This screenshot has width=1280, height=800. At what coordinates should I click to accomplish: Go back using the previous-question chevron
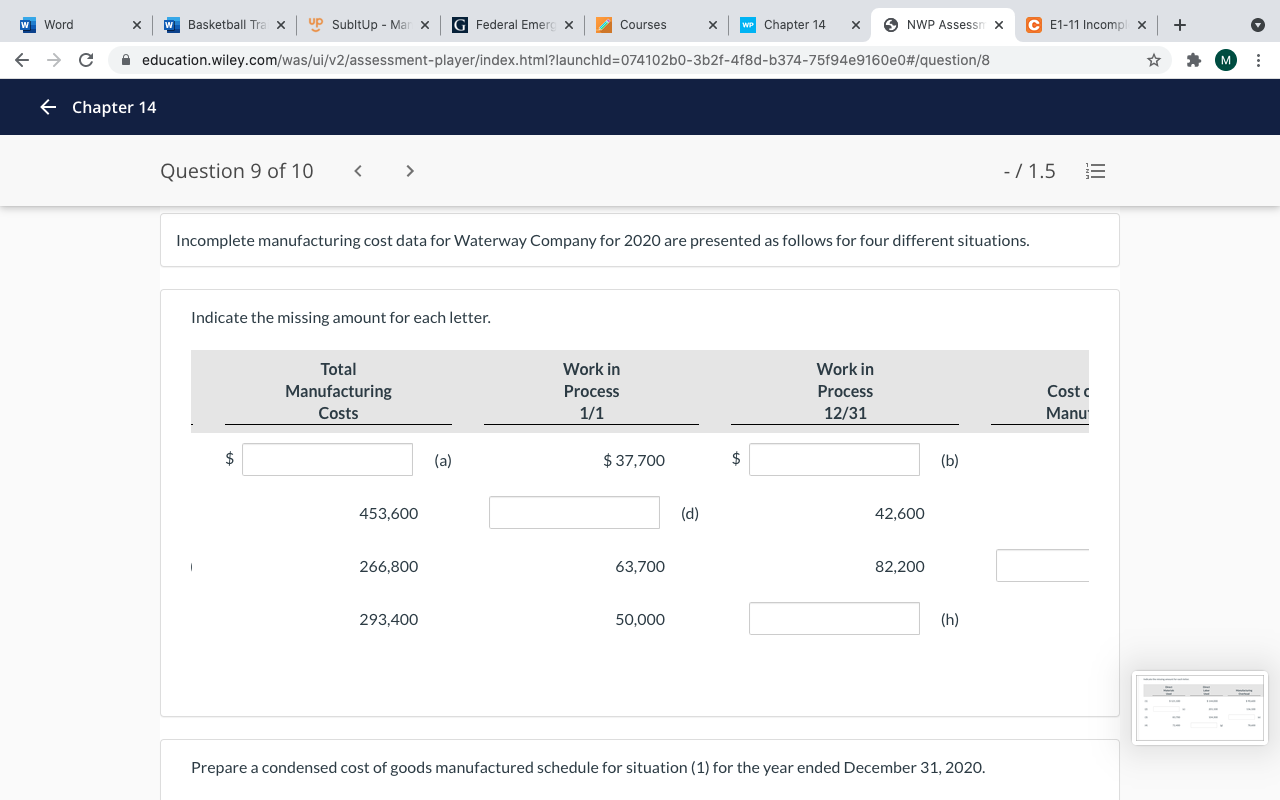pyautogui.click(x=357, y=171)
